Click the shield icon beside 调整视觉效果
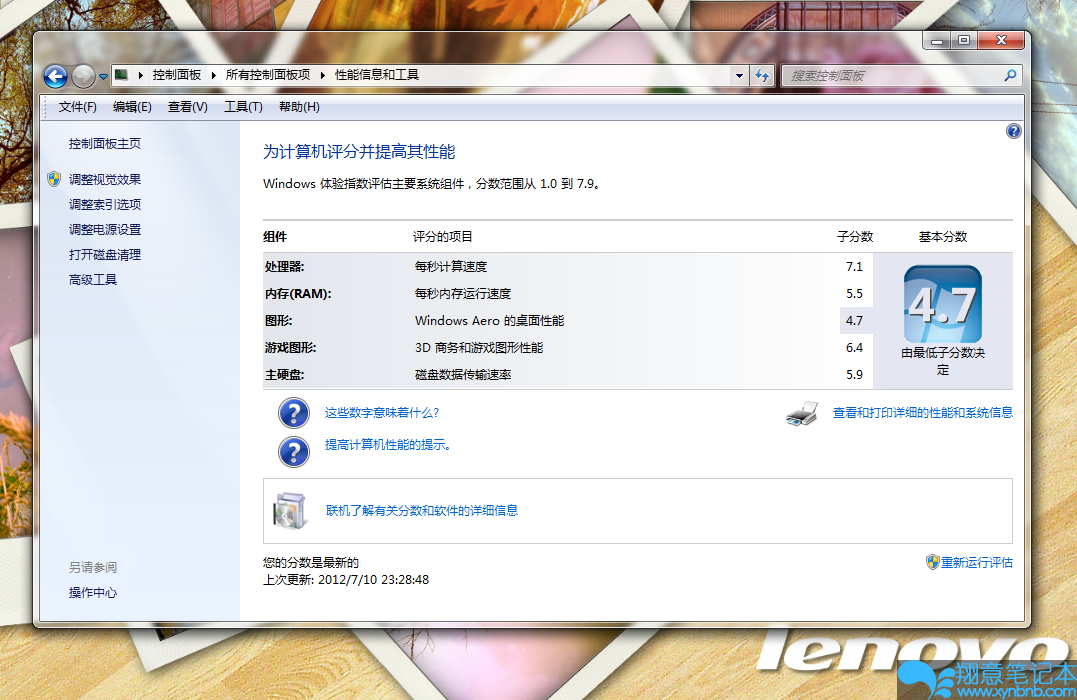 click(54, 180)
